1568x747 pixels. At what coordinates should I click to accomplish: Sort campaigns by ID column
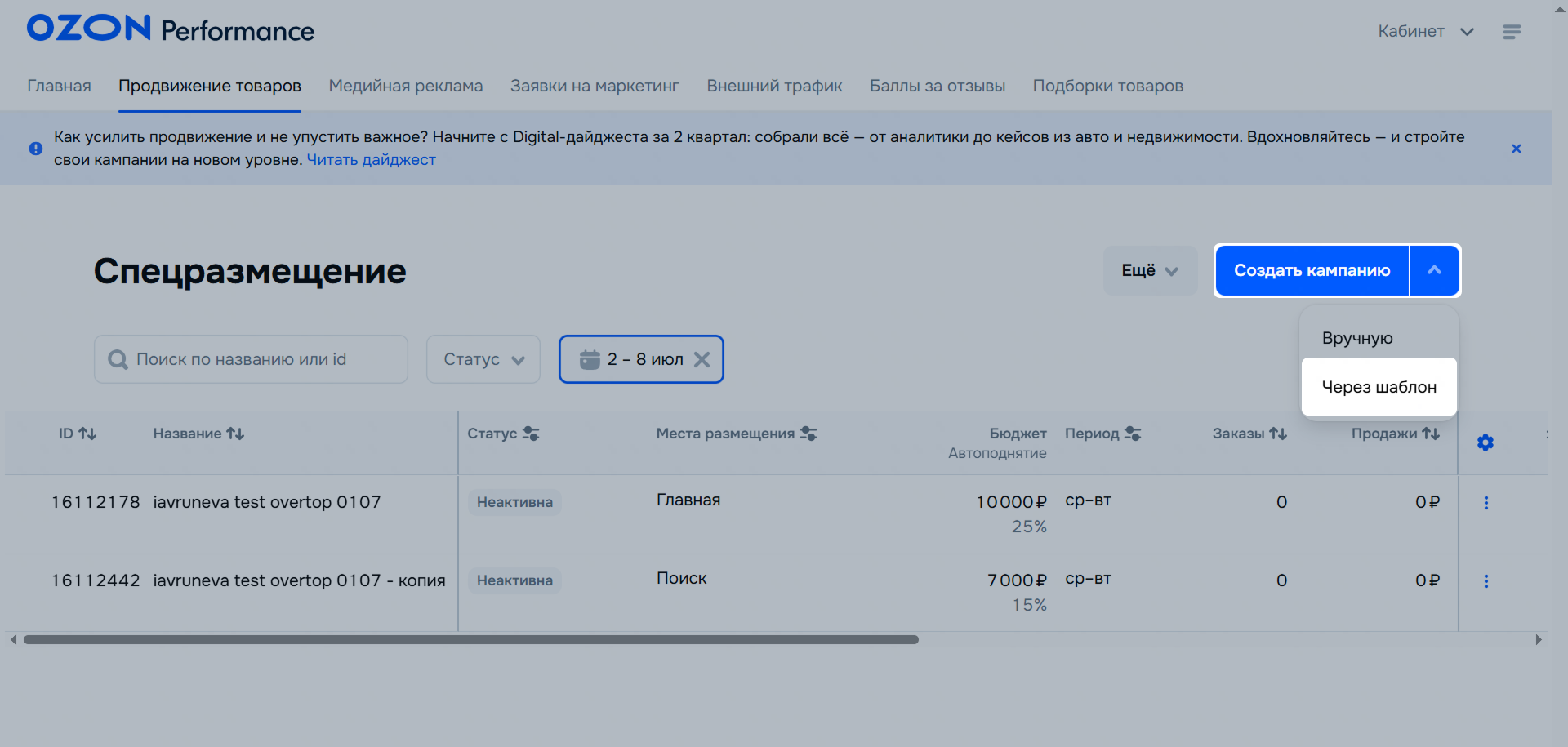(87, 434)
